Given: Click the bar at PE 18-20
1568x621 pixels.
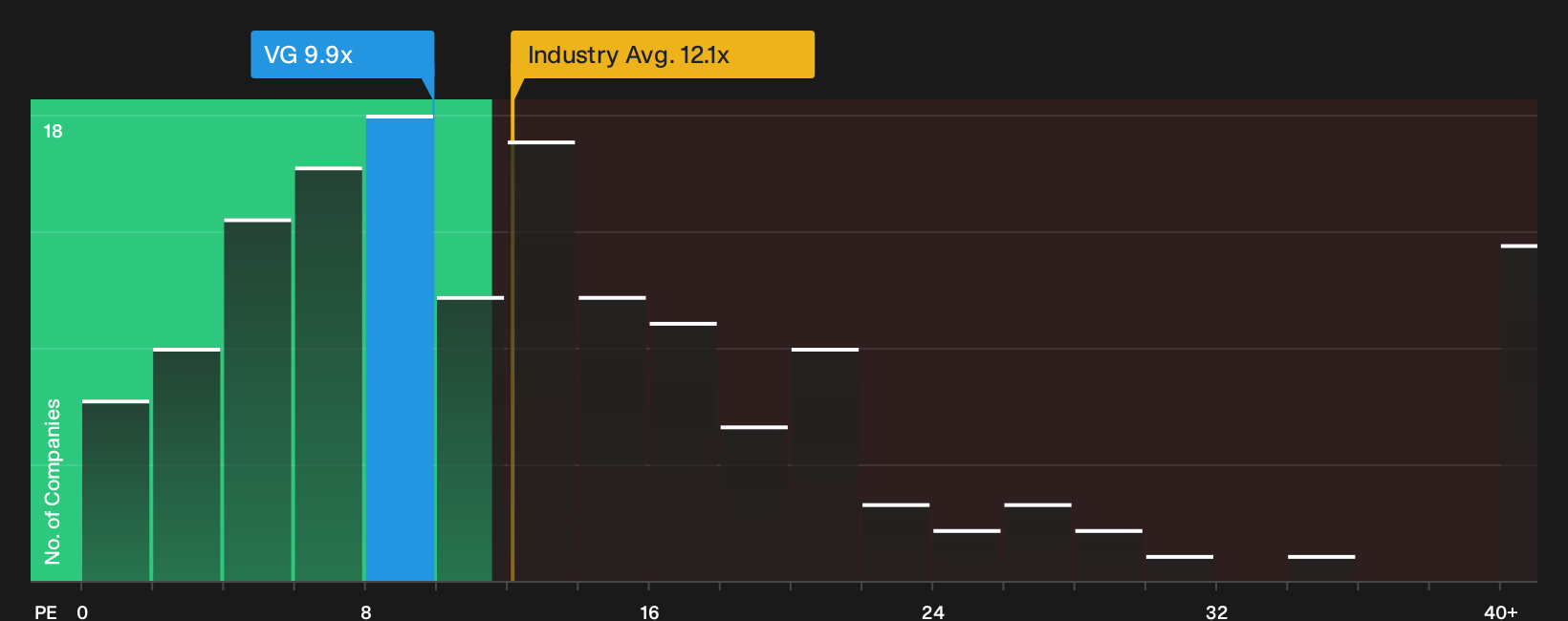Looking at the screenshot, I should 754,503.
